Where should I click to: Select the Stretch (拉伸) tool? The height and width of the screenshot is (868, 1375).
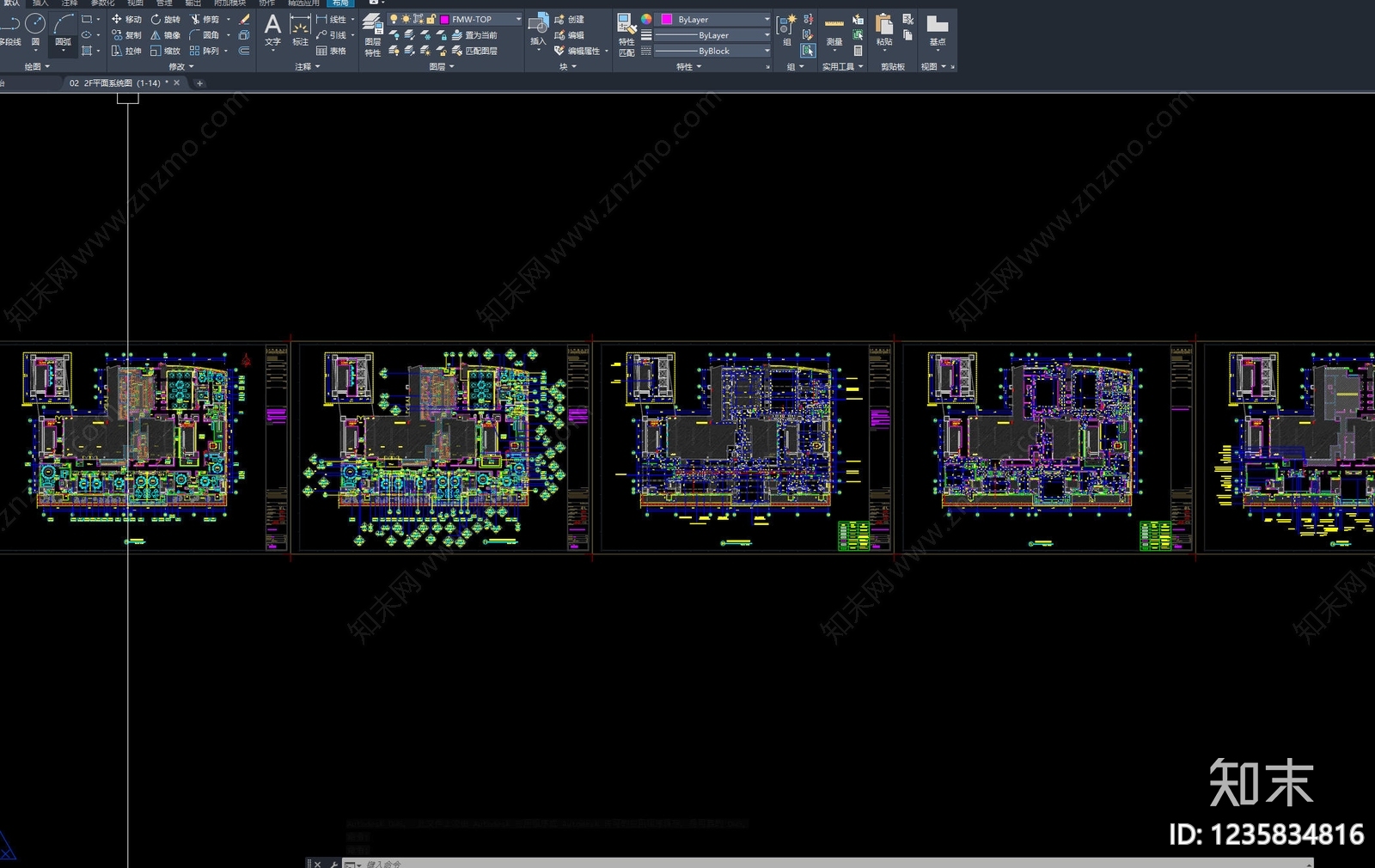click(126, 51)
